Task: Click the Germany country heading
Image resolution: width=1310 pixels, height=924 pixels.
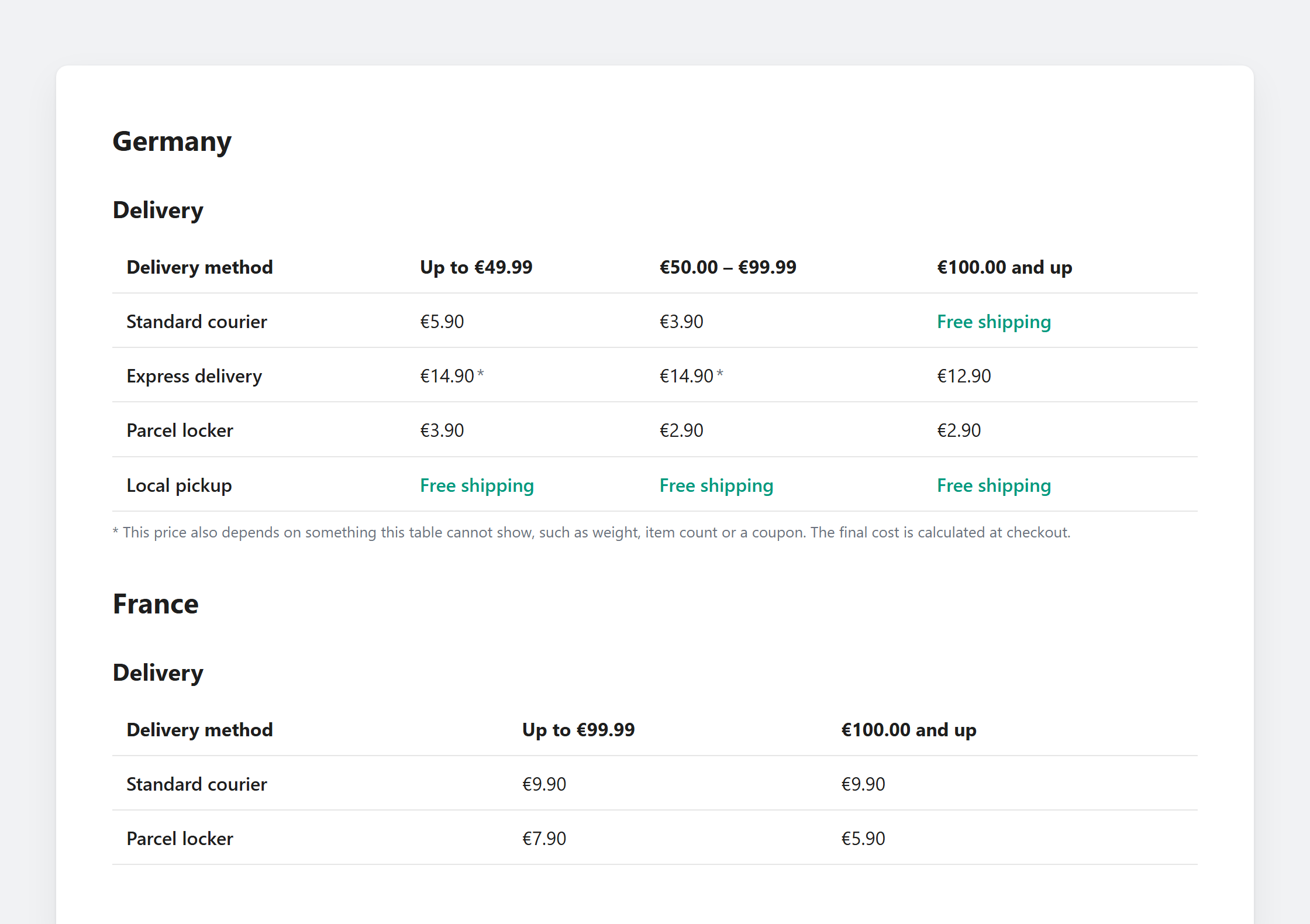Action: 172,142
